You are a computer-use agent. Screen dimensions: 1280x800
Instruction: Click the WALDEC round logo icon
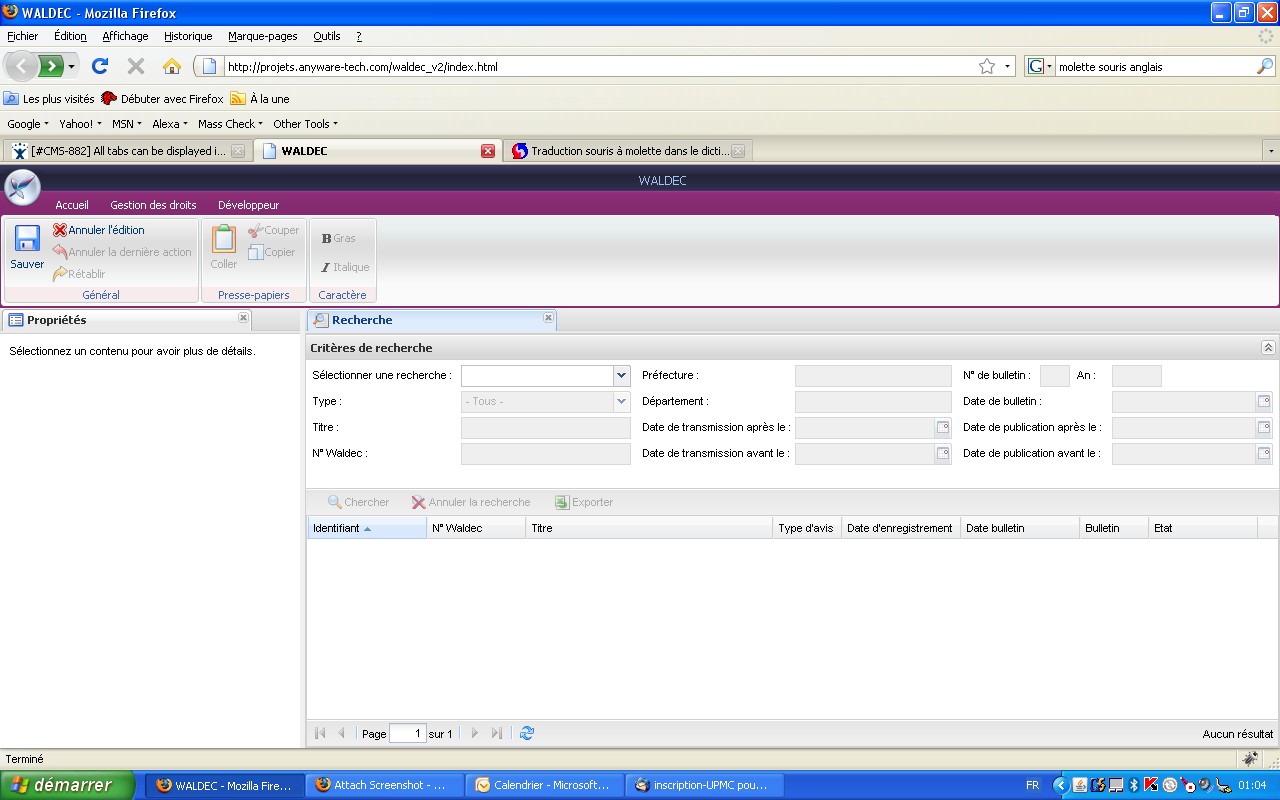(x=22, y=187)
